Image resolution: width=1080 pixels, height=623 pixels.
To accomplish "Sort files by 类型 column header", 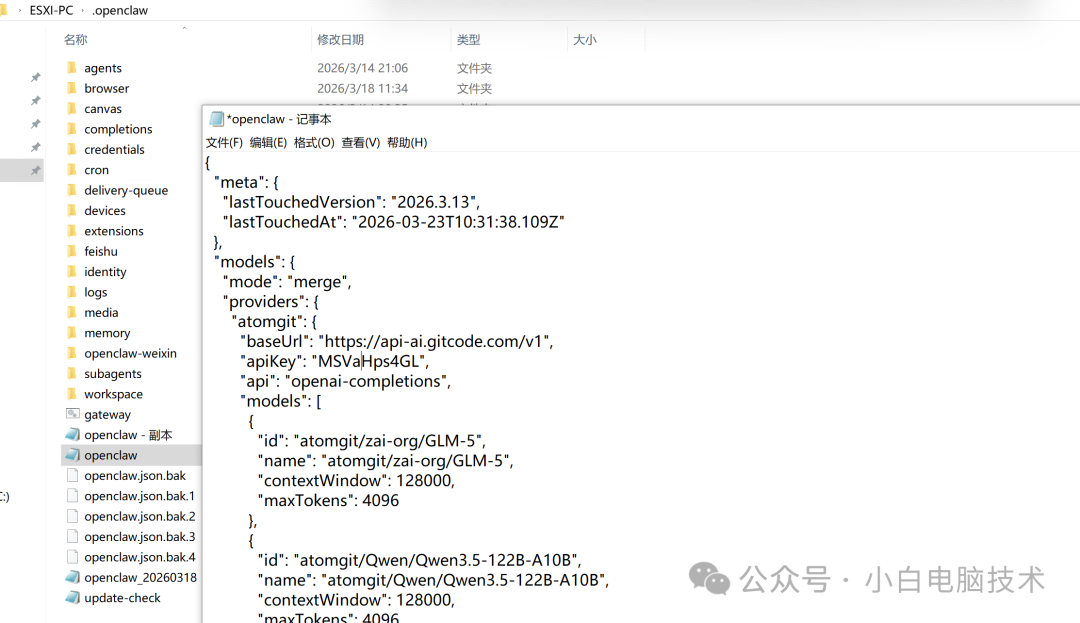I will 468,40.
